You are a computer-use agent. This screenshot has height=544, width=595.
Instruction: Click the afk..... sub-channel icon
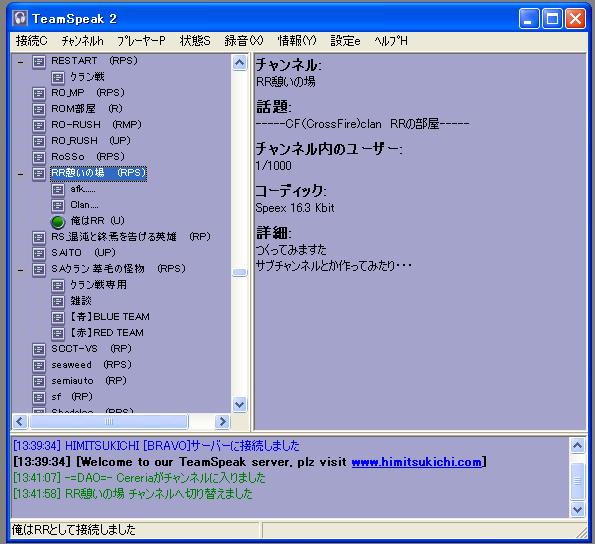point(58,189)
